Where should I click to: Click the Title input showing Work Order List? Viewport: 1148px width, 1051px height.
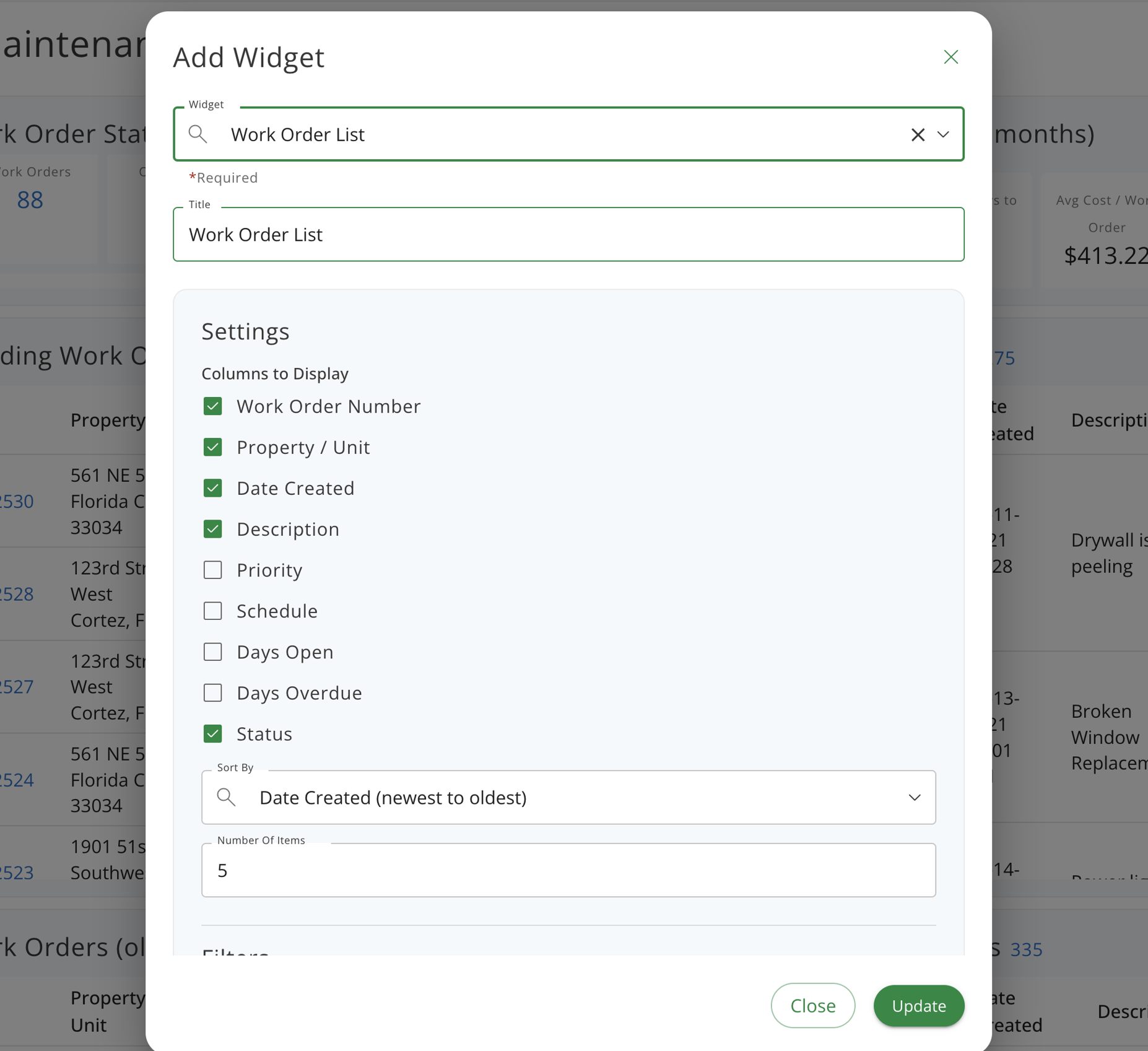coord(568,234)
